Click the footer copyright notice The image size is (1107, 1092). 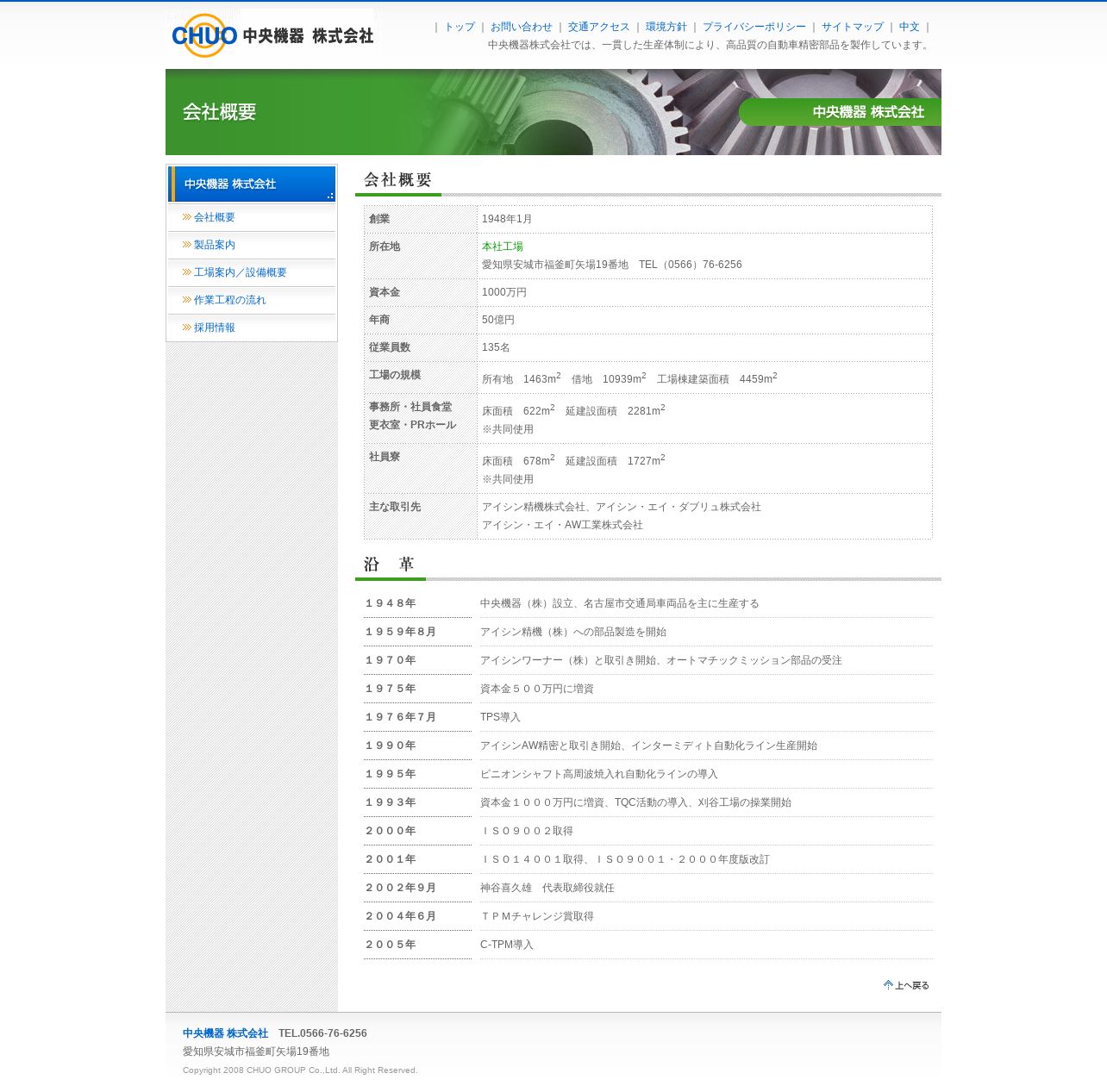(300, 1070)
